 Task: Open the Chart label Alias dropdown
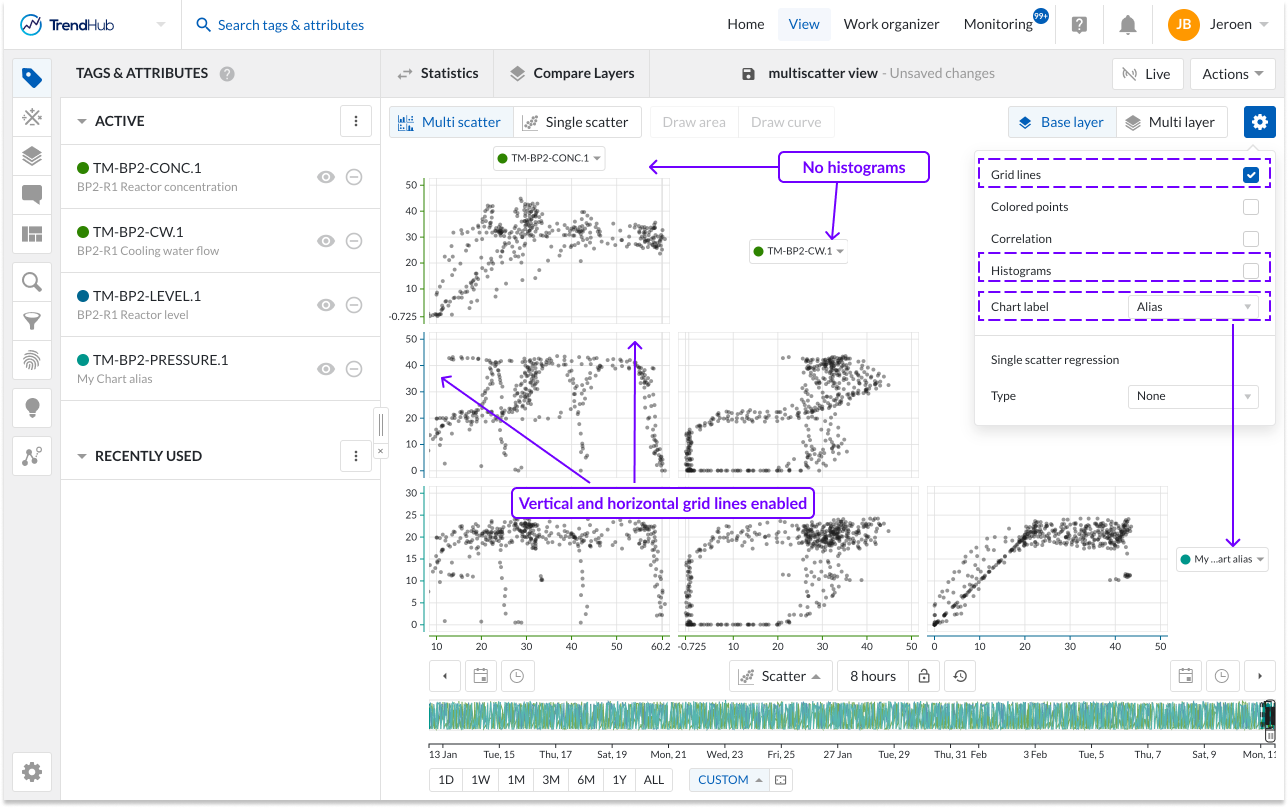(x=1193, y=307)
